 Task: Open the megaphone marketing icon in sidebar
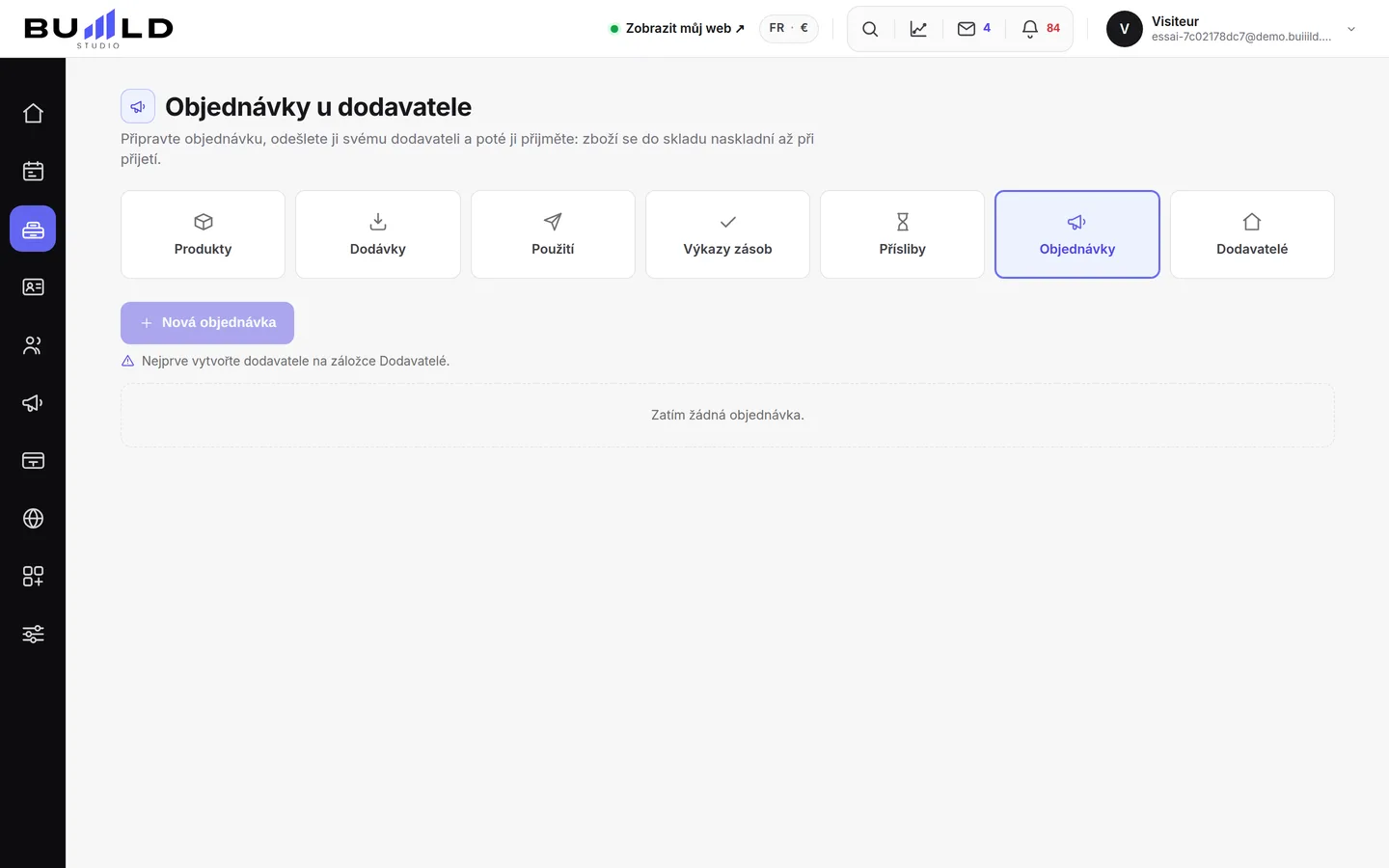pos(33,402)
